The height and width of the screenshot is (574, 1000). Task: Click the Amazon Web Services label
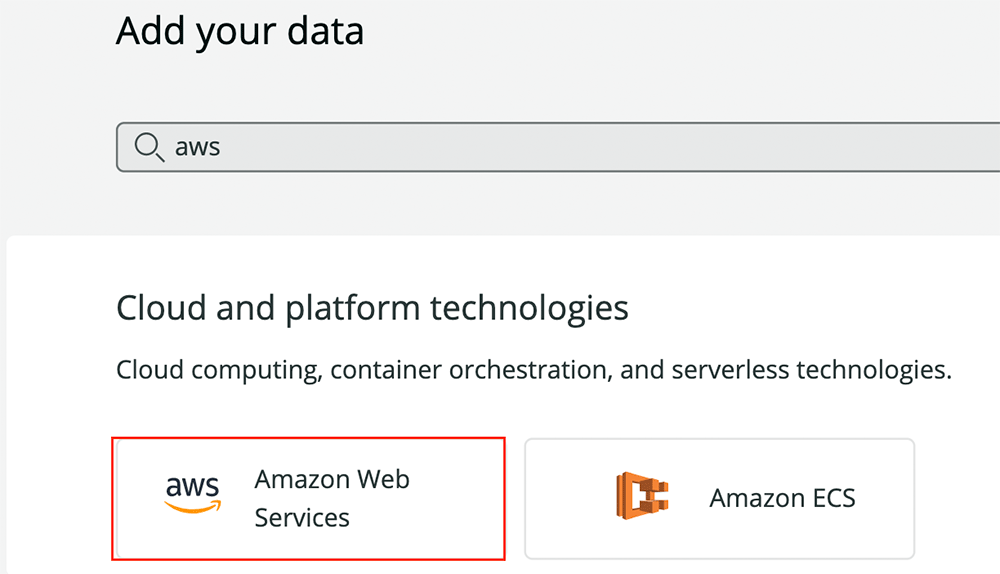coord(332,498)
